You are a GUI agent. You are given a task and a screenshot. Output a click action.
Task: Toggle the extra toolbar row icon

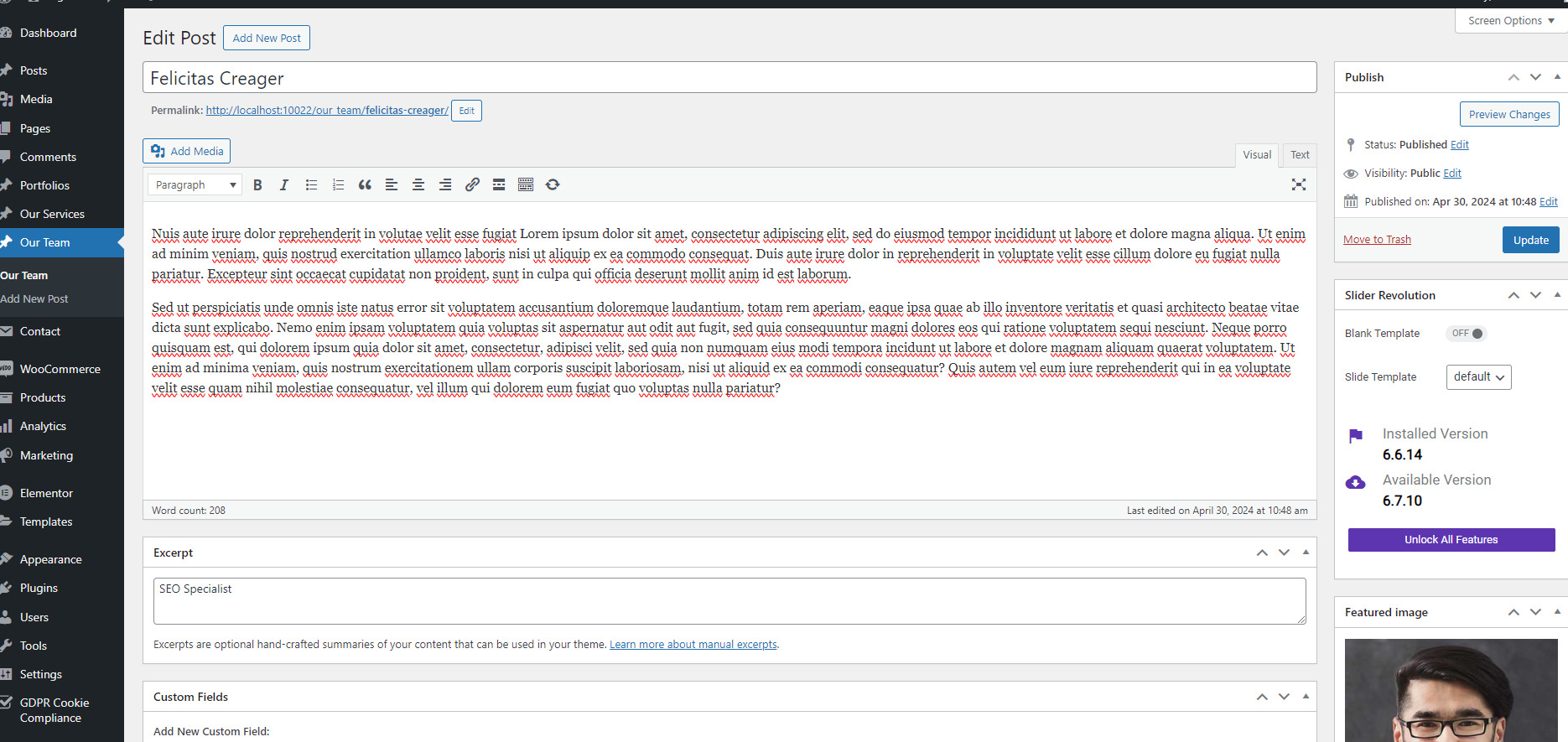526,184
